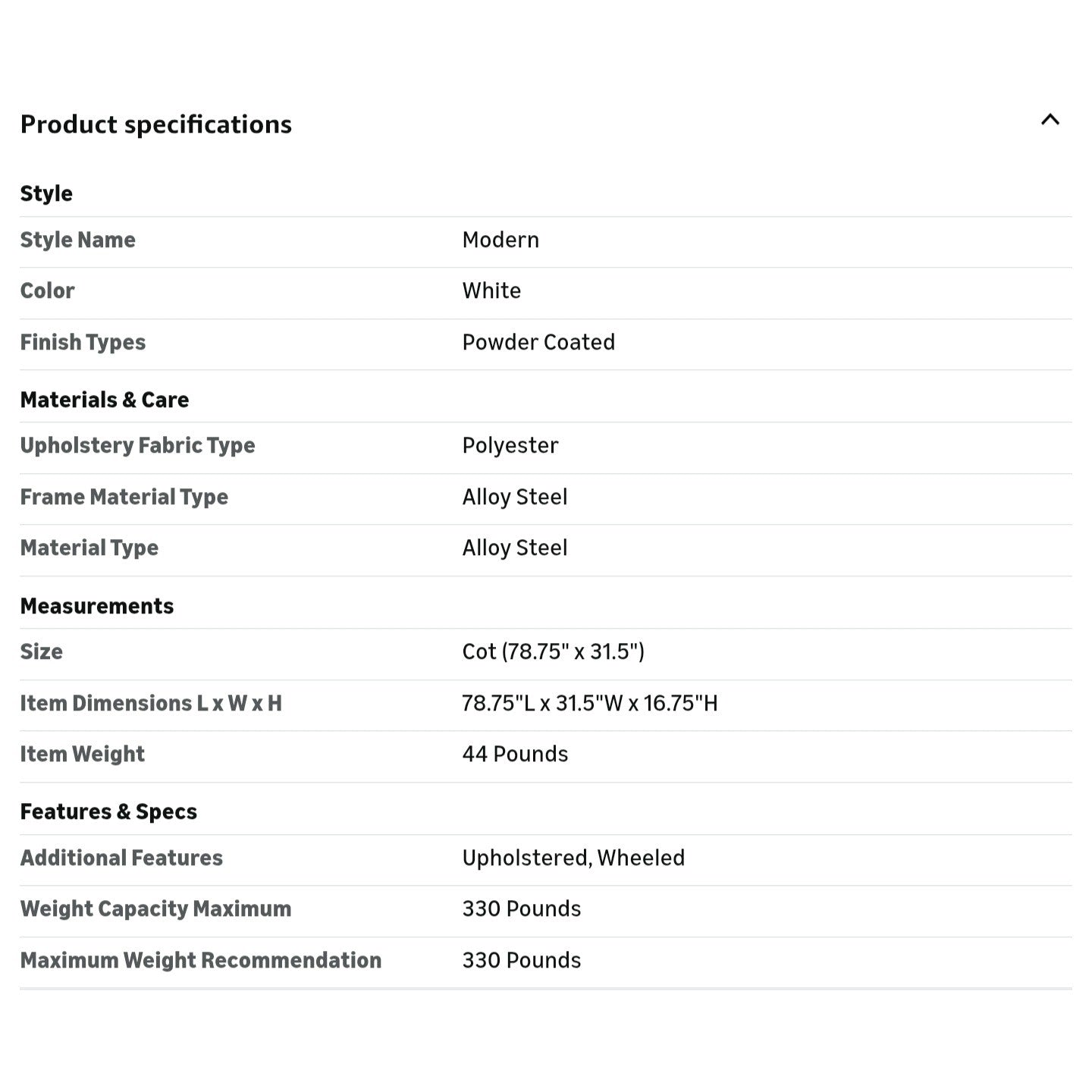The width and height of the screenshot is (1092, 1092).
Task: Click the Powder Coated value
Action: click(538, 342)
